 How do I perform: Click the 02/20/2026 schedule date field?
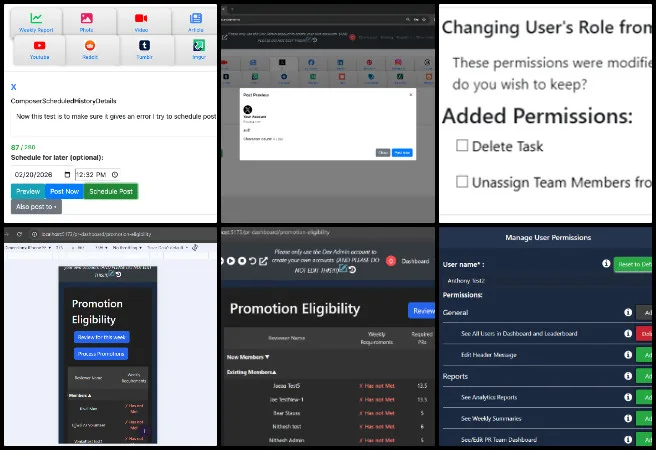coord(42,174)
